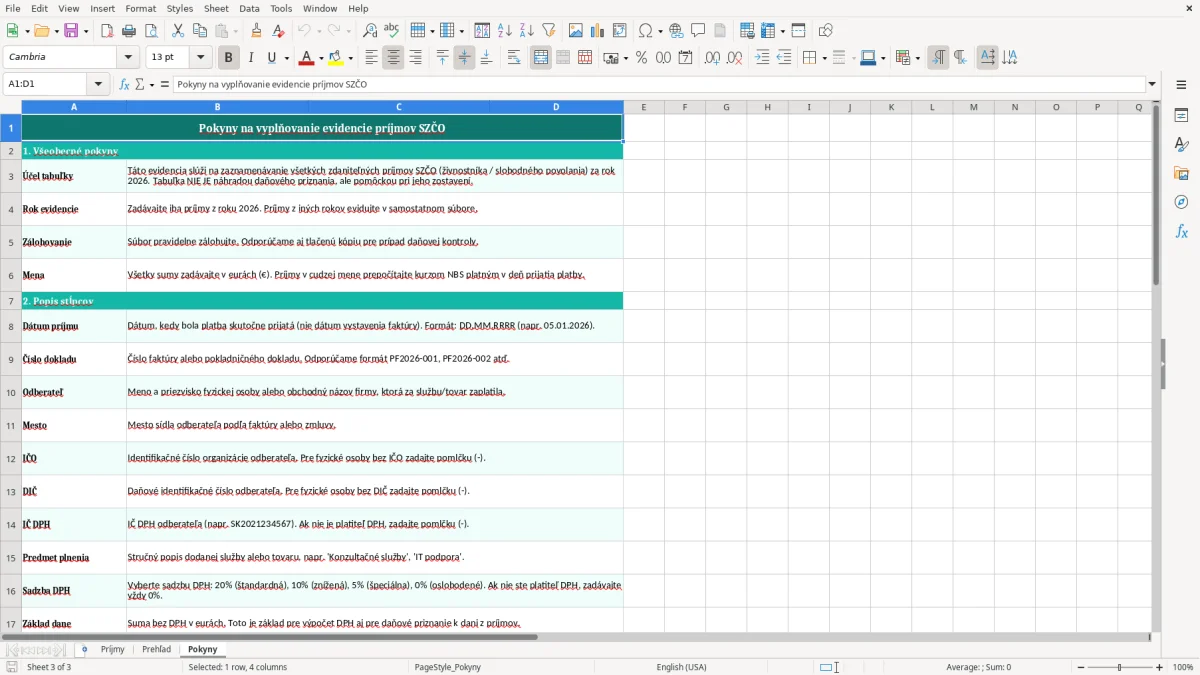Click the Save document icon
This screenshot has width=1200, height=675.
pos(72,31)
